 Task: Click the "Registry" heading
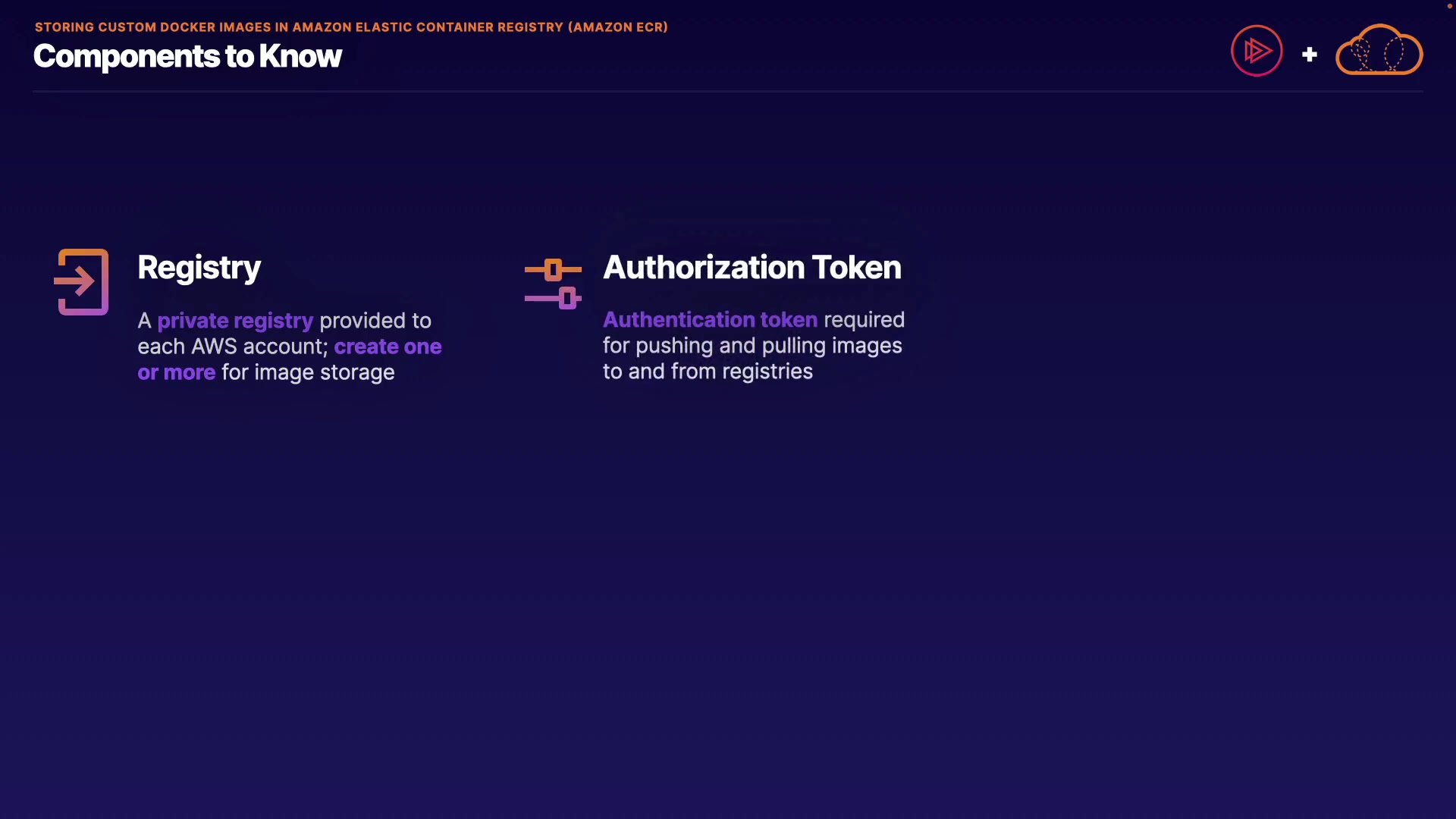[x=199, y=268]
